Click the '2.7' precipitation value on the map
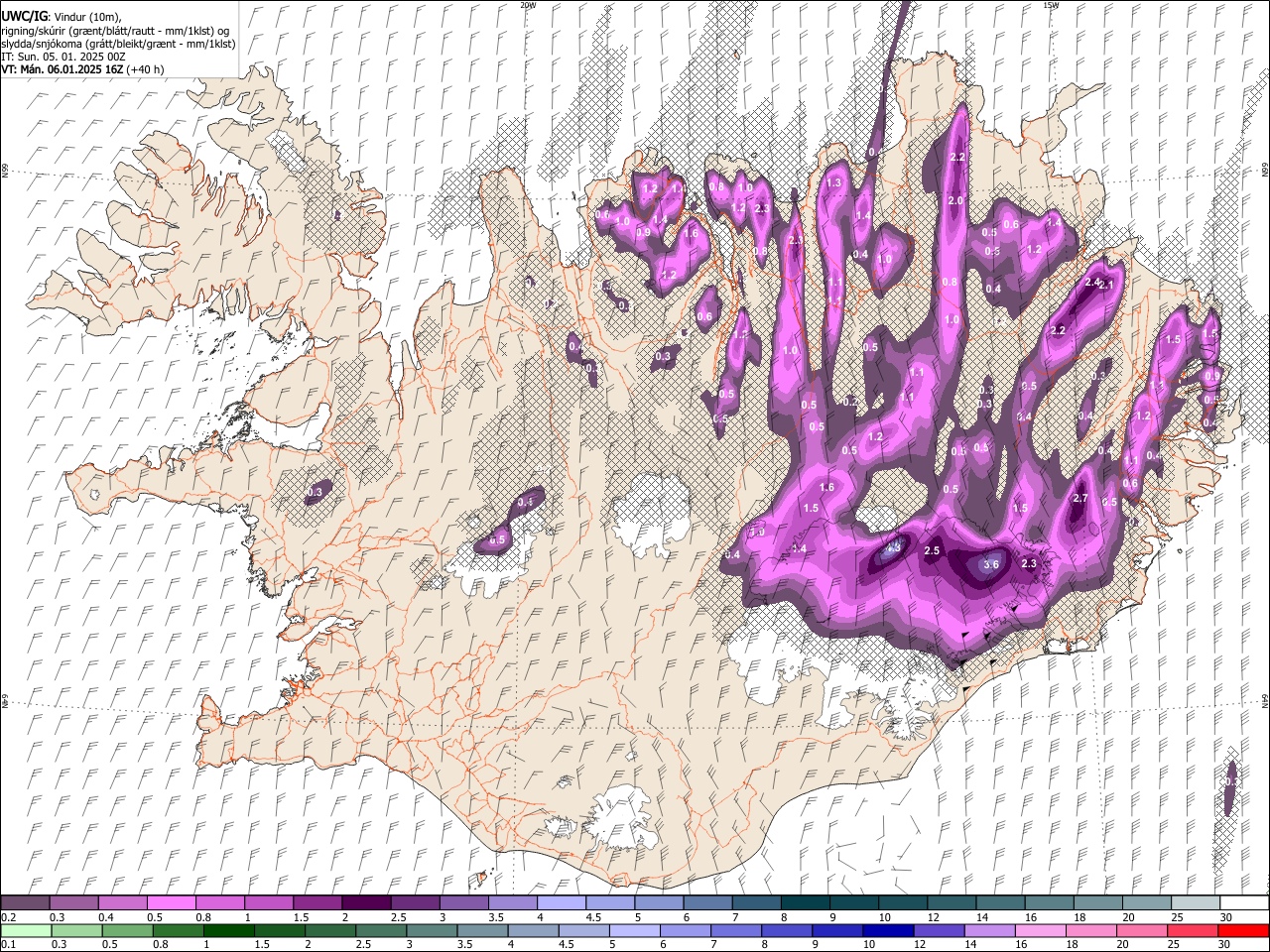Screen dimensions: 1270x952 [x=1080, y=499]
